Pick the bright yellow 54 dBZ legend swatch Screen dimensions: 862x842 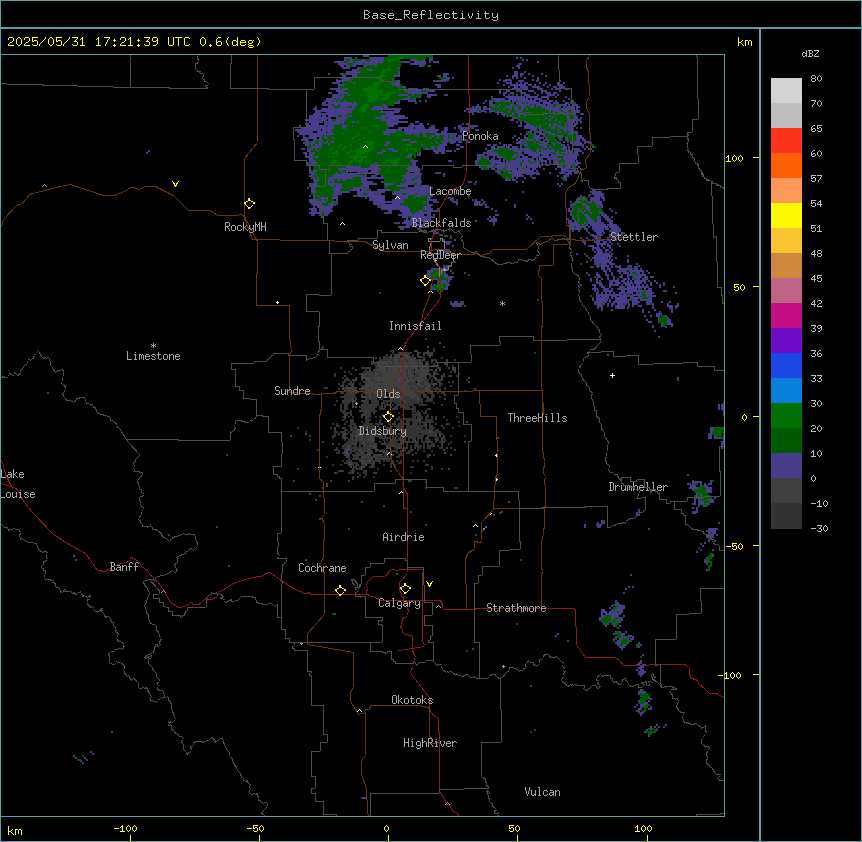(786, 216)
